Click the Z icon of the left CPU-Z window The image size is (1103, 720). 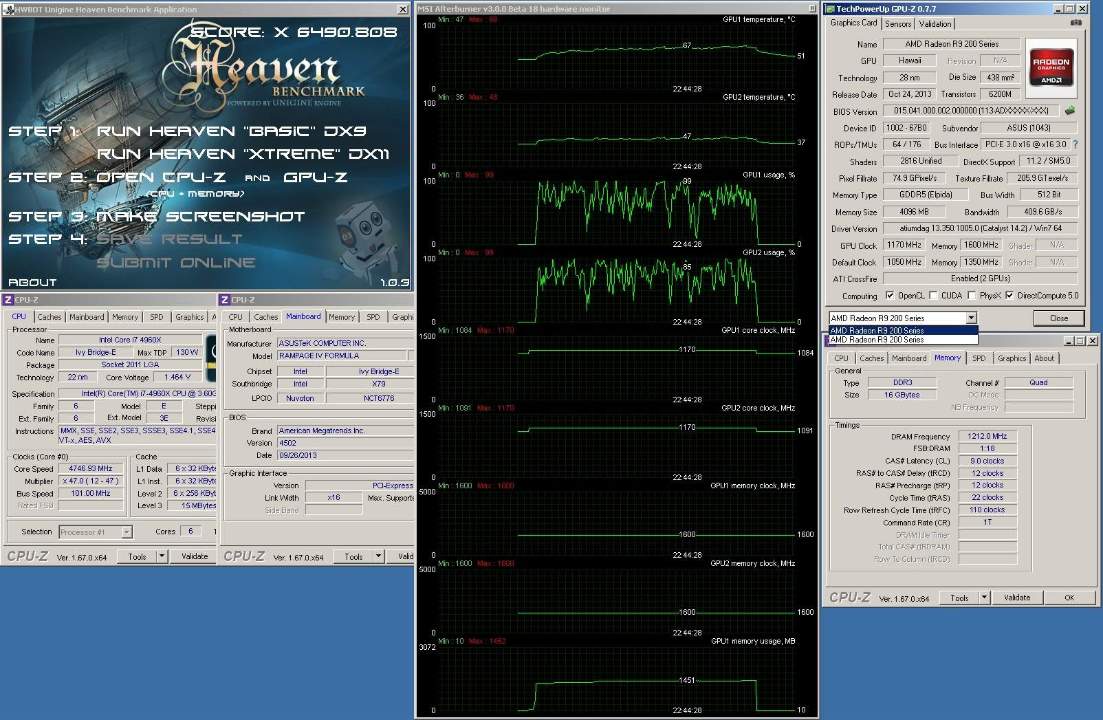click(x=8, y=300)
